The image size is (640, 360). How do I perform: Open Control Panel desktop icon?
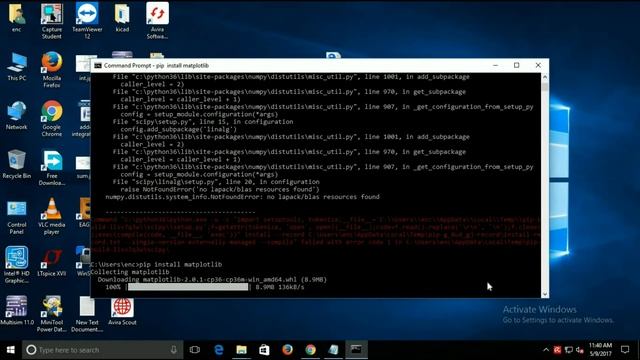17,217
